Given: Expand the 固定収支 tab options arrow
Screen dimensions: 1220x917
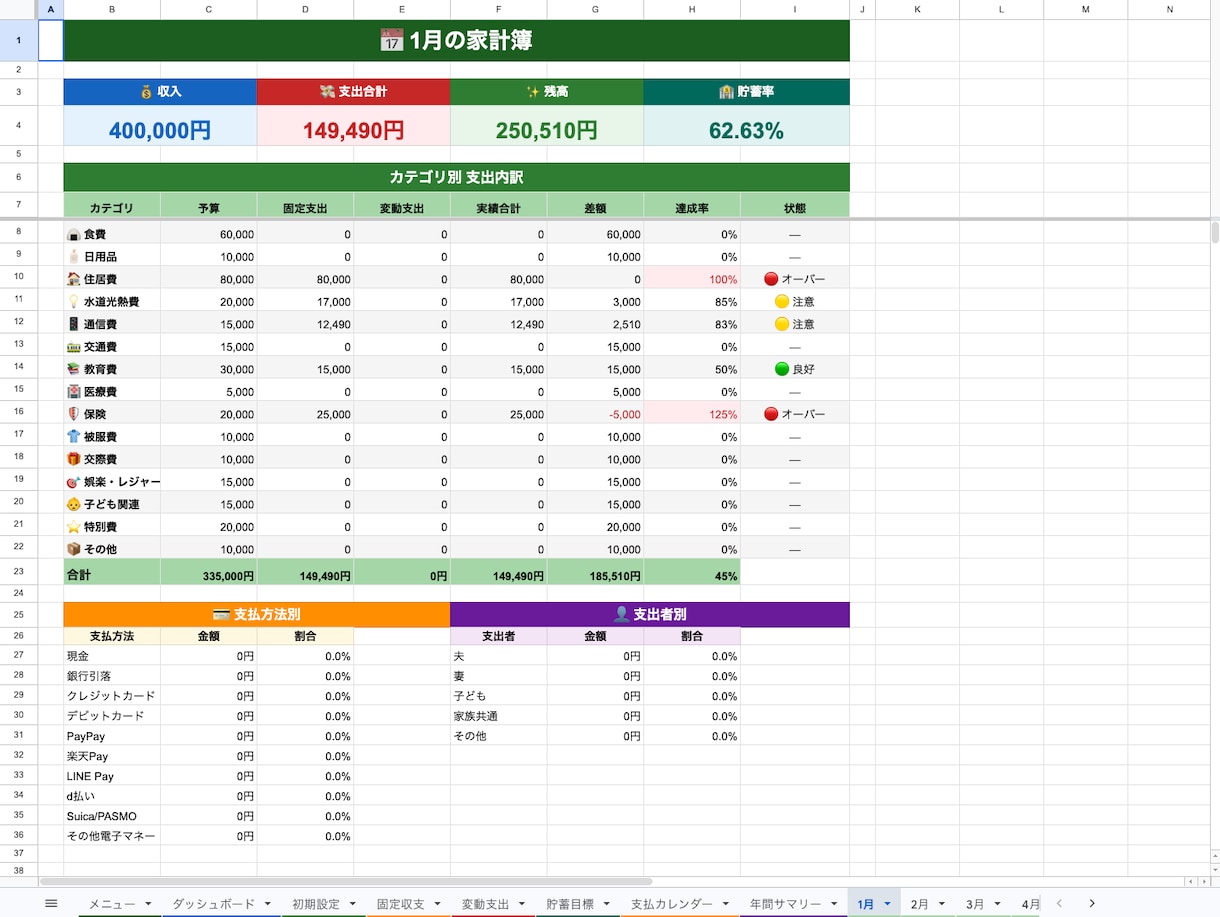Looking at the screenshot, I should (x=437, y=904).
